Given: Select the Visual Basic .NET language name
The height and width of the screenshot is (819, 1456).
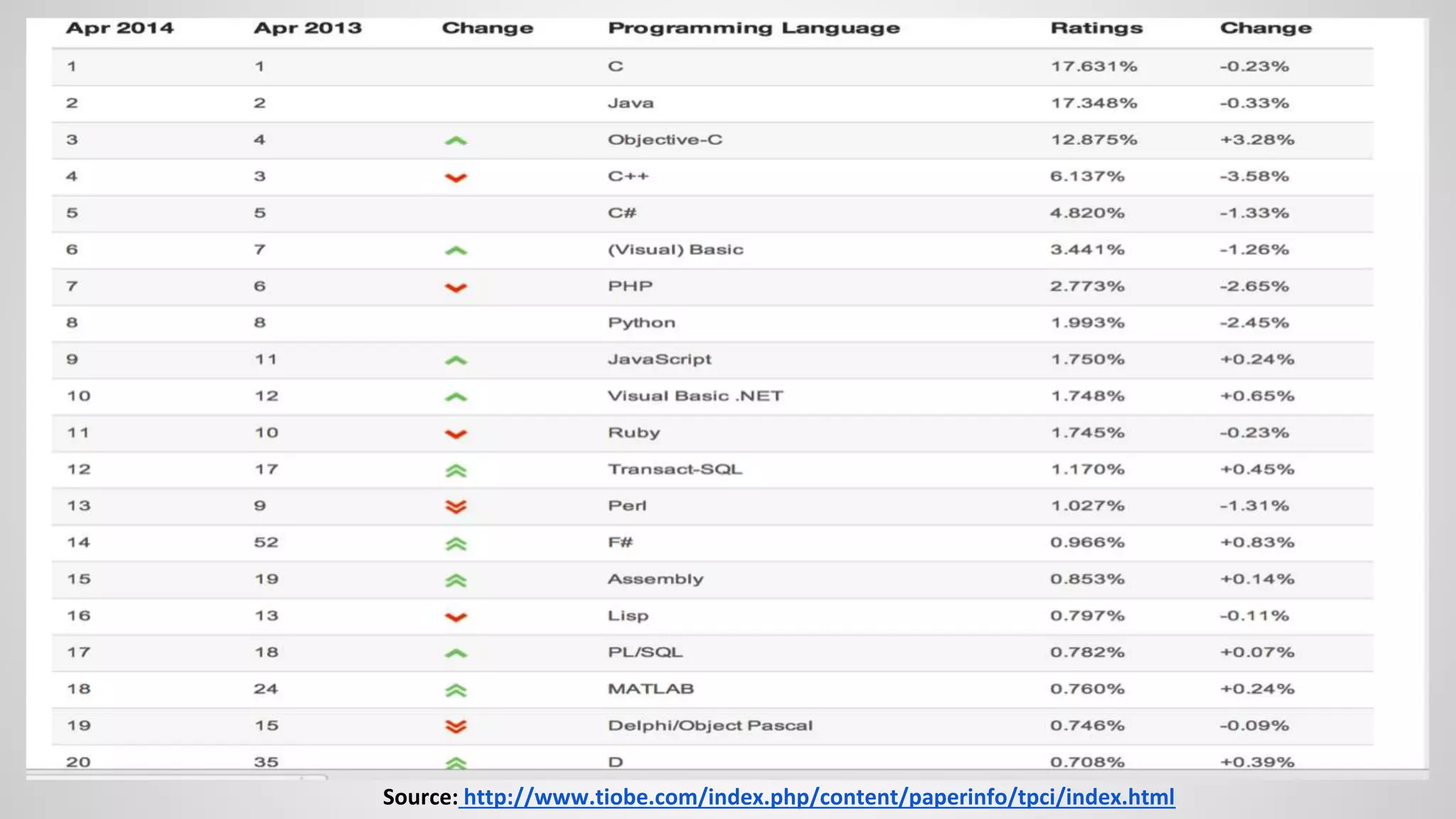Looking at the screenshot, I should click(x=695, y=397).
